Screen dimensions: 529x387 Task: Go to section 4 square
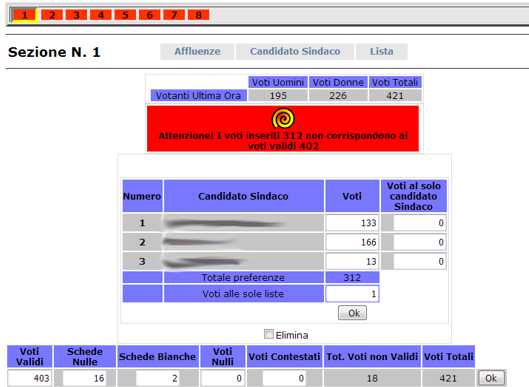pos(101,15)
